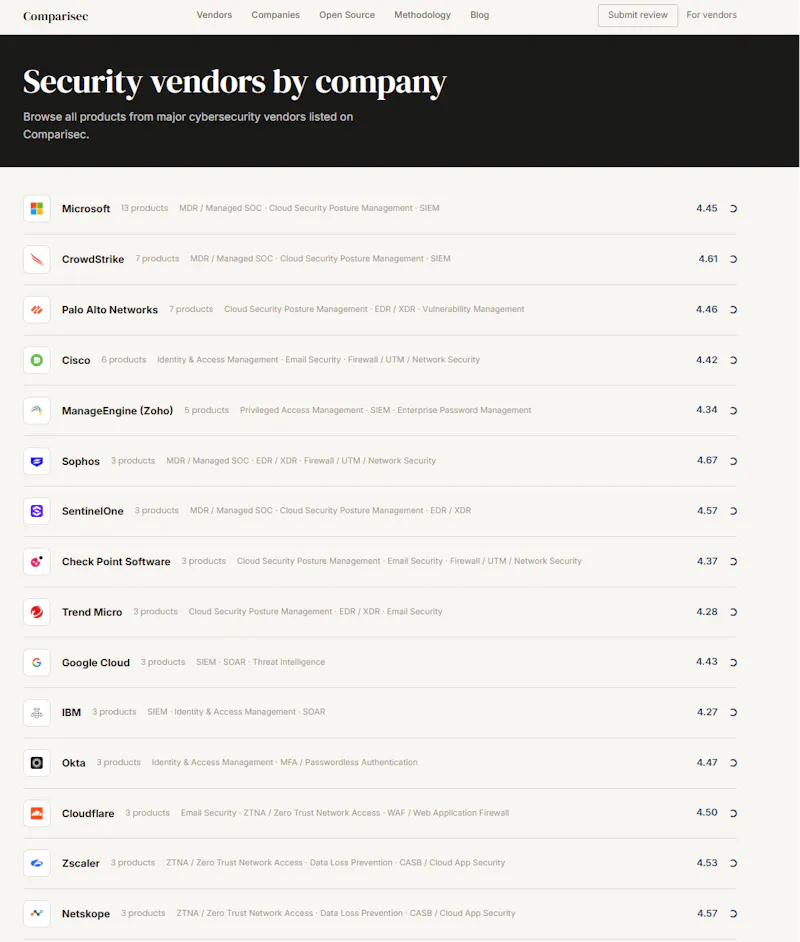Image resolution: width=800 pixels, height=942 pixels.
Task: Click the '5 products' label for ManageEngine
Action: click(207, 410)
